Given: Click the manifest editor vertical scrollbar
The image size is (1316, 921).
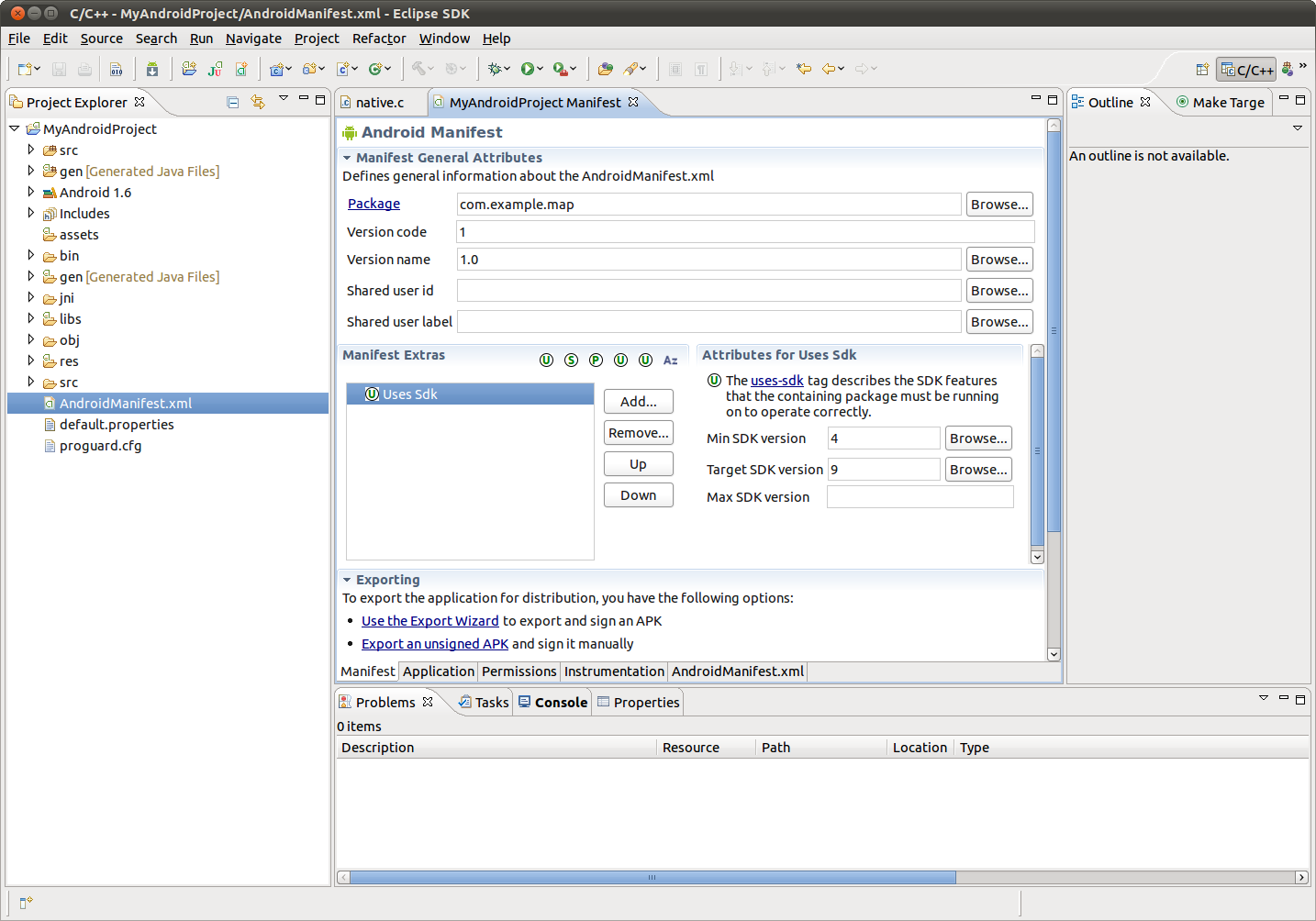Looking at the screenshot, I should coord(1054,330).
